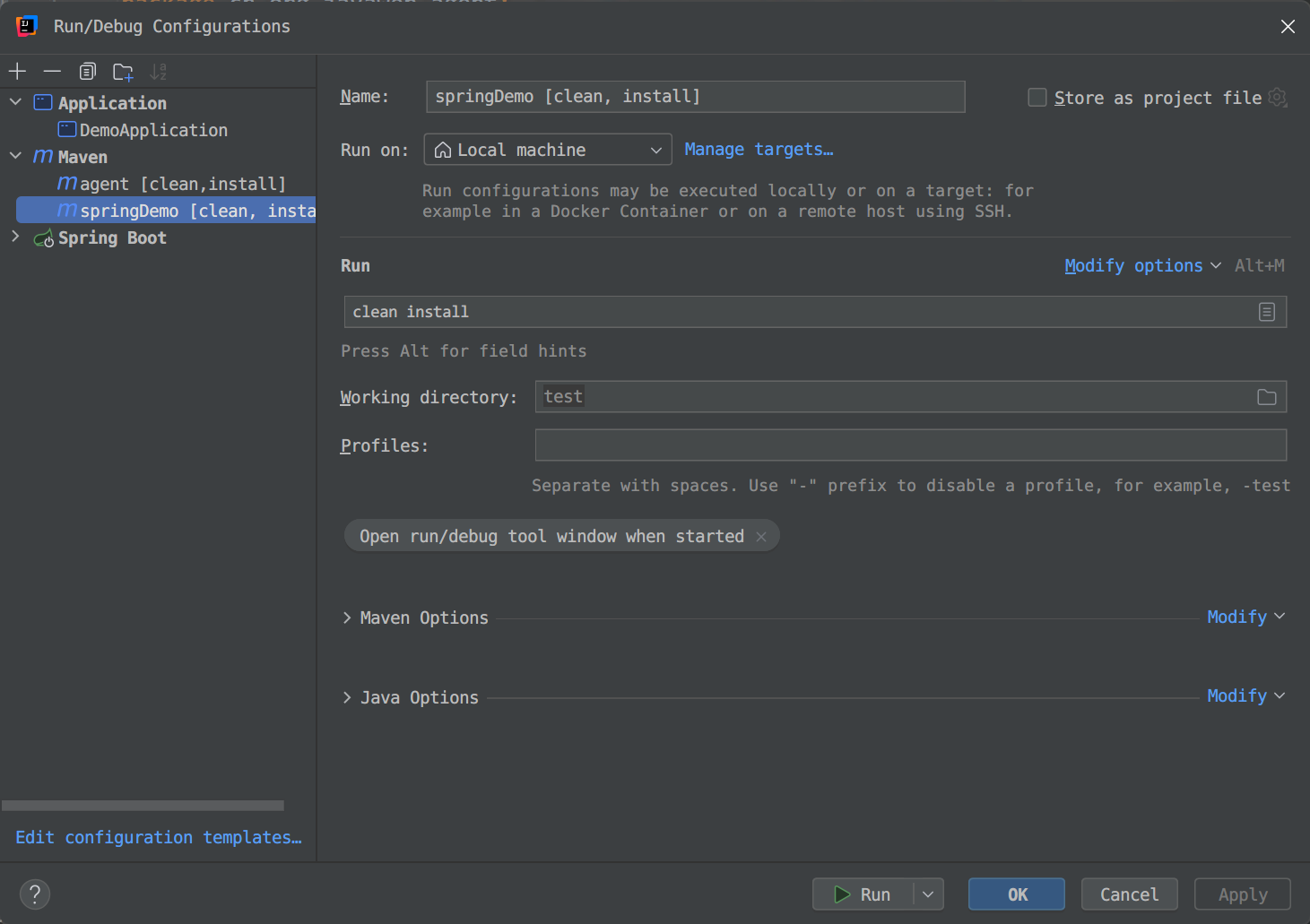The image size is (1310, 924).
Task: Open Edit configuration templates link
Action: tap(159, 837)
